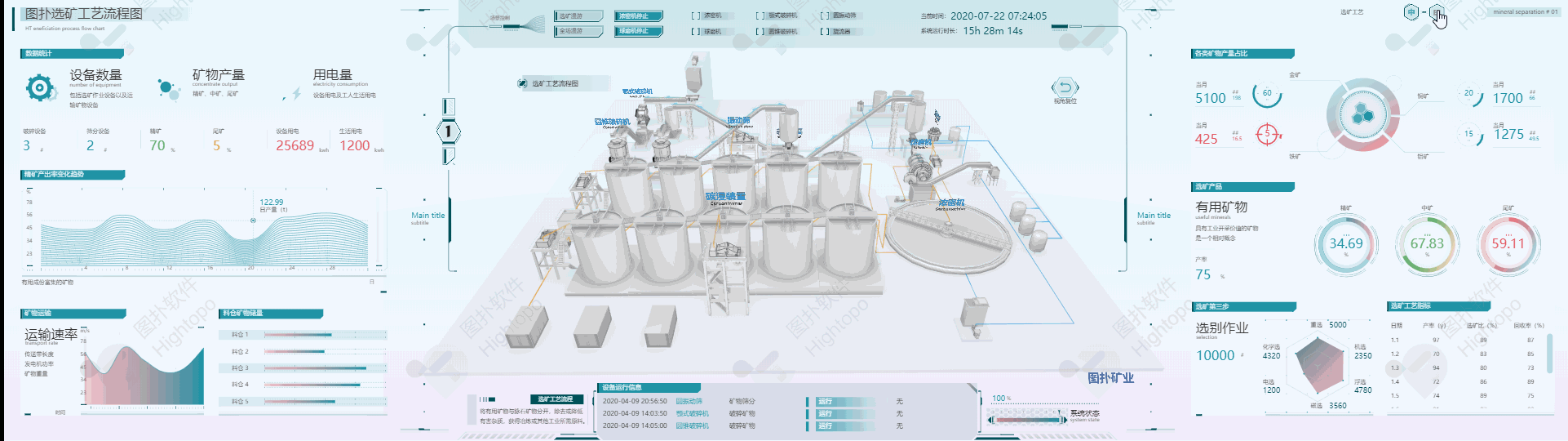Toggle the 颚式破碎机 checkbox

760,16
